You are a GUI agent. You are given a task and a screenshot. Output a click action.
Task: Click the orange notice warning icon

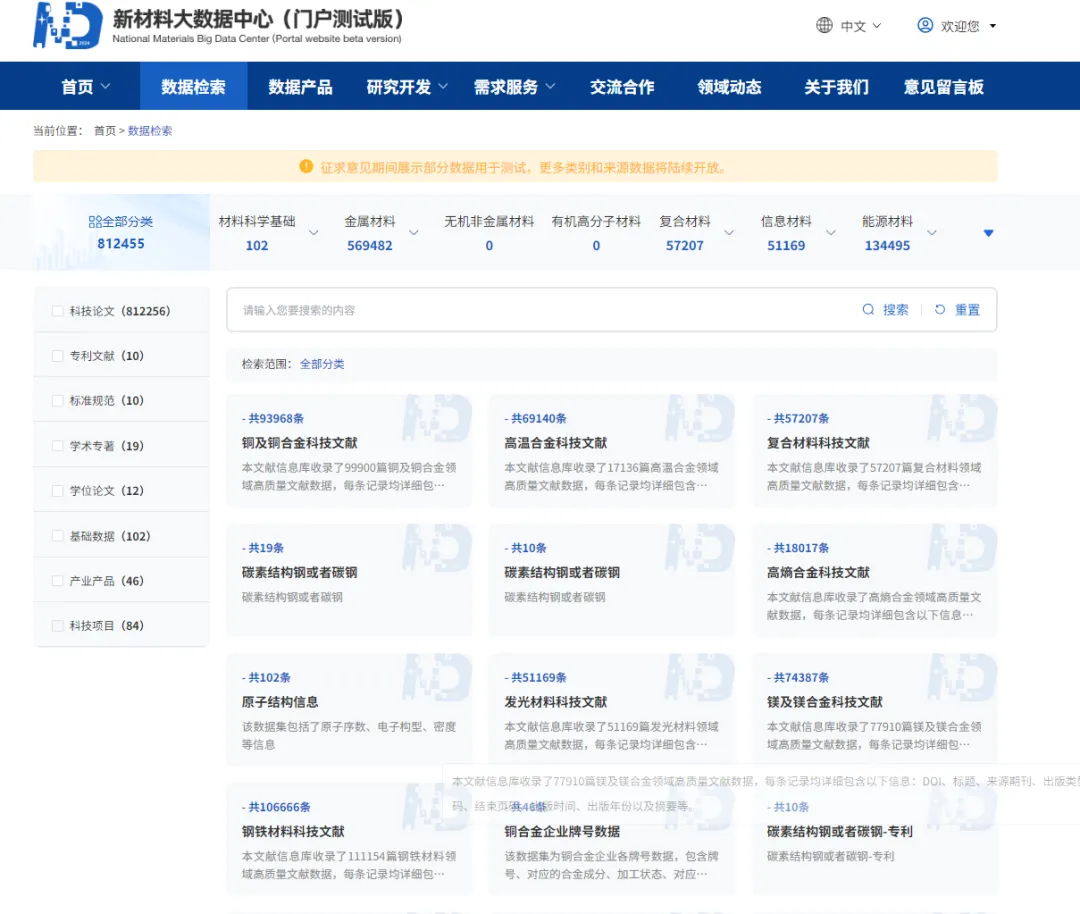pyautogui.click(x=306, y=167)
